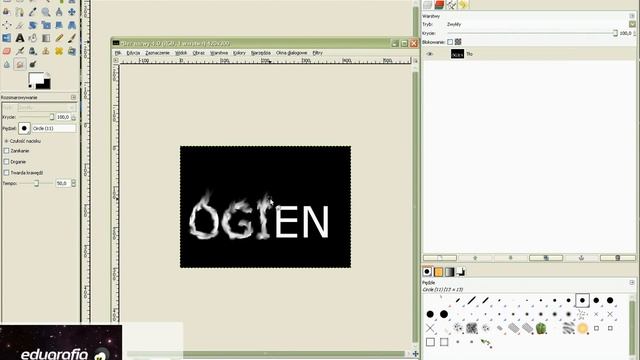Select the Dodge/Burn tool
This screenshot has width=640, height=360.
pos(33,64)
